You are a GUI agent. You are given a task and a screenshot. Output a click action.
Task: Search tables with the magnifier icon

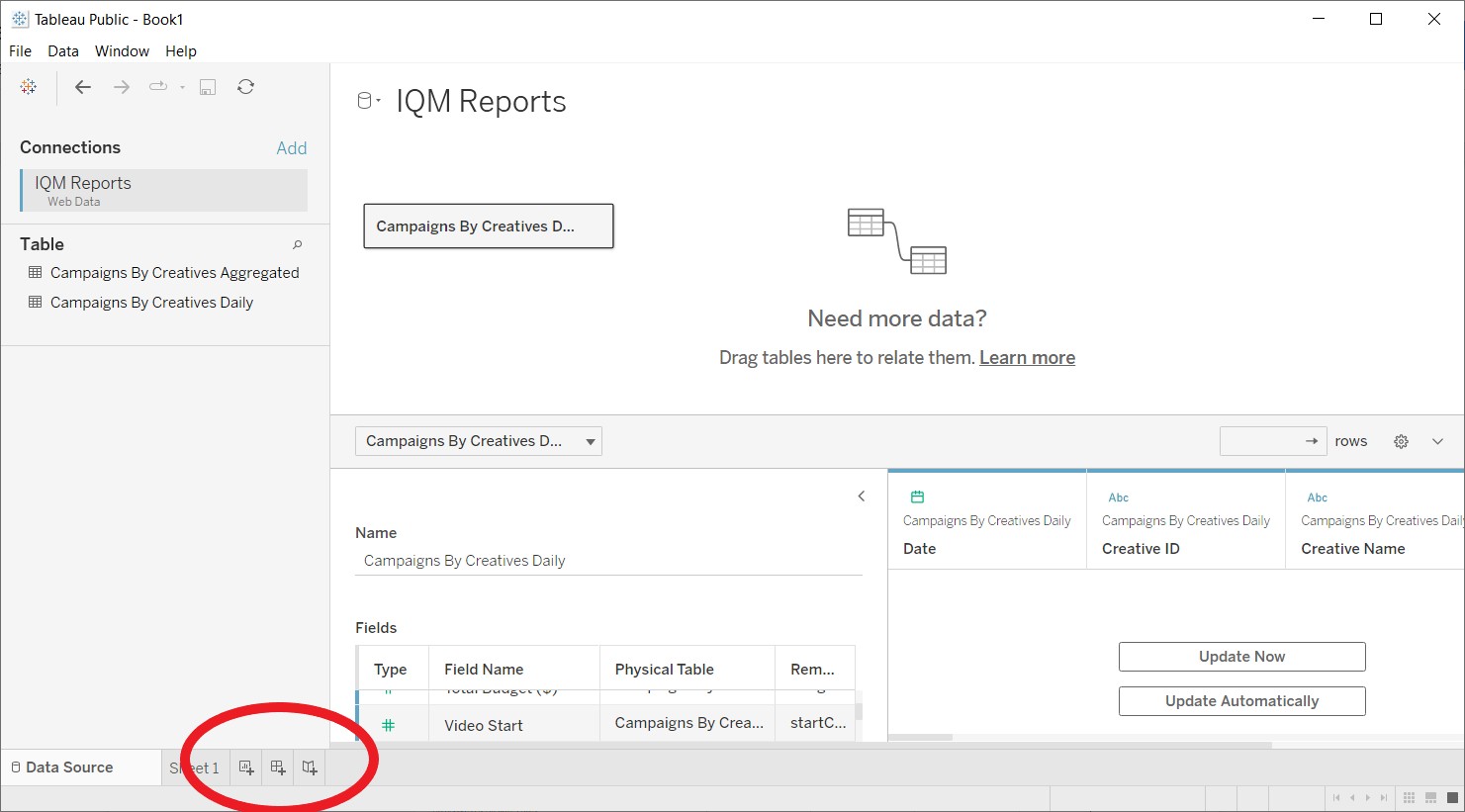297,244
